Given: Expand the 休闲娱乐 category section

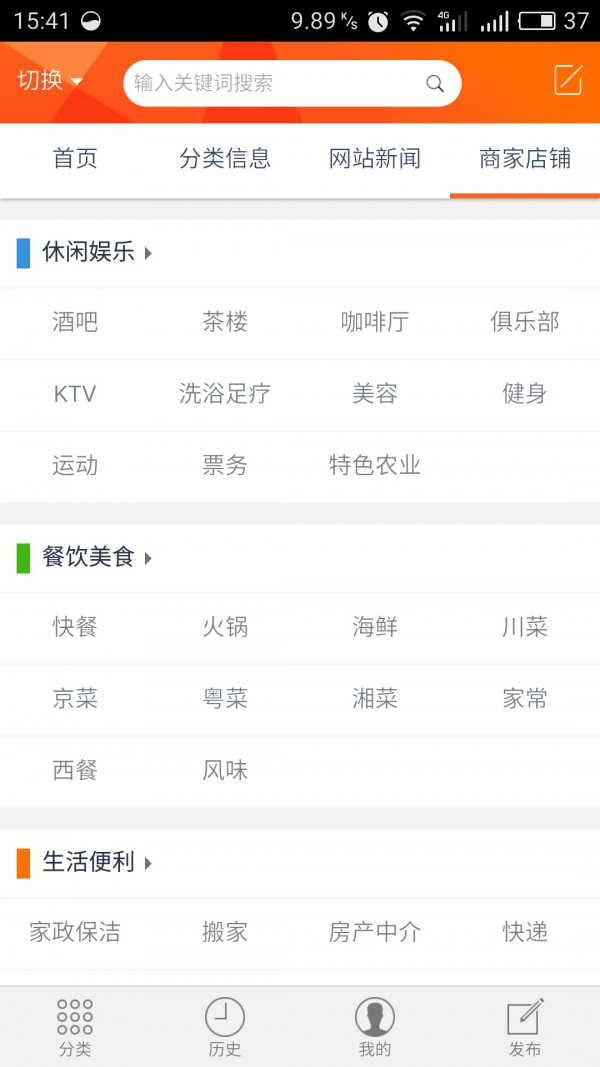Looking at the screenshot, I should [90, 253].
